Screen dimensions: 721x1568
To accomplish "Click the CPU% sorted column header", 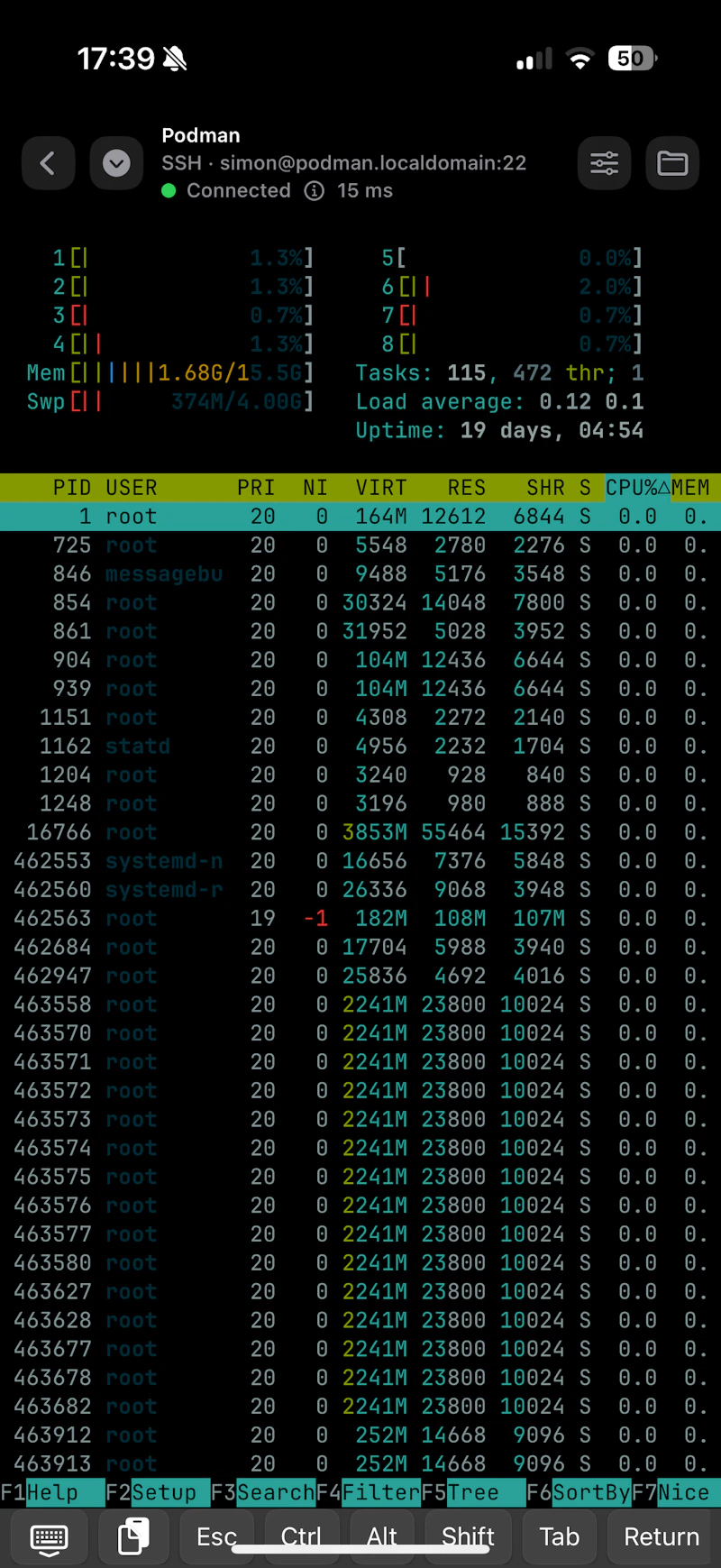I will pyautogui.click(x=637, y=488).
